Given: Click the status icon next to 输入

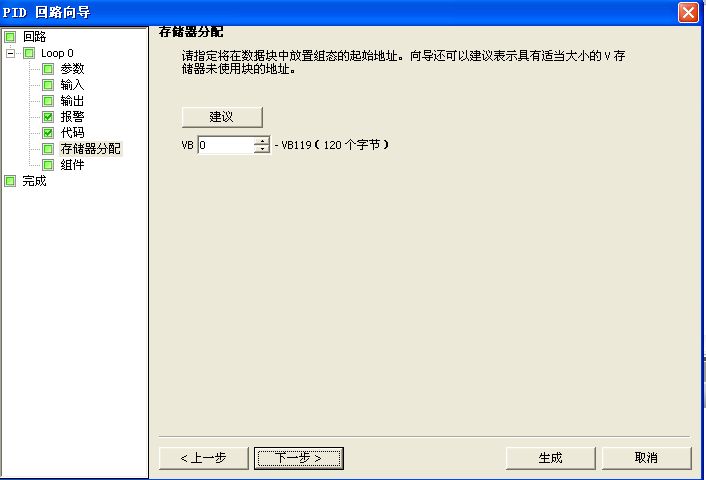Looking at the screenshot, I should coord(48,85).
